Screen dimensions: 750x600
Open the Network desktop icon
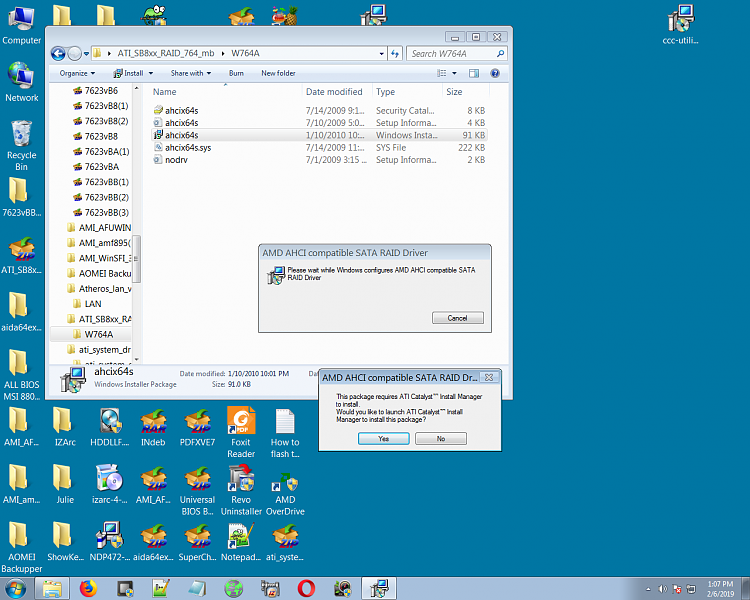click(22, 82)
